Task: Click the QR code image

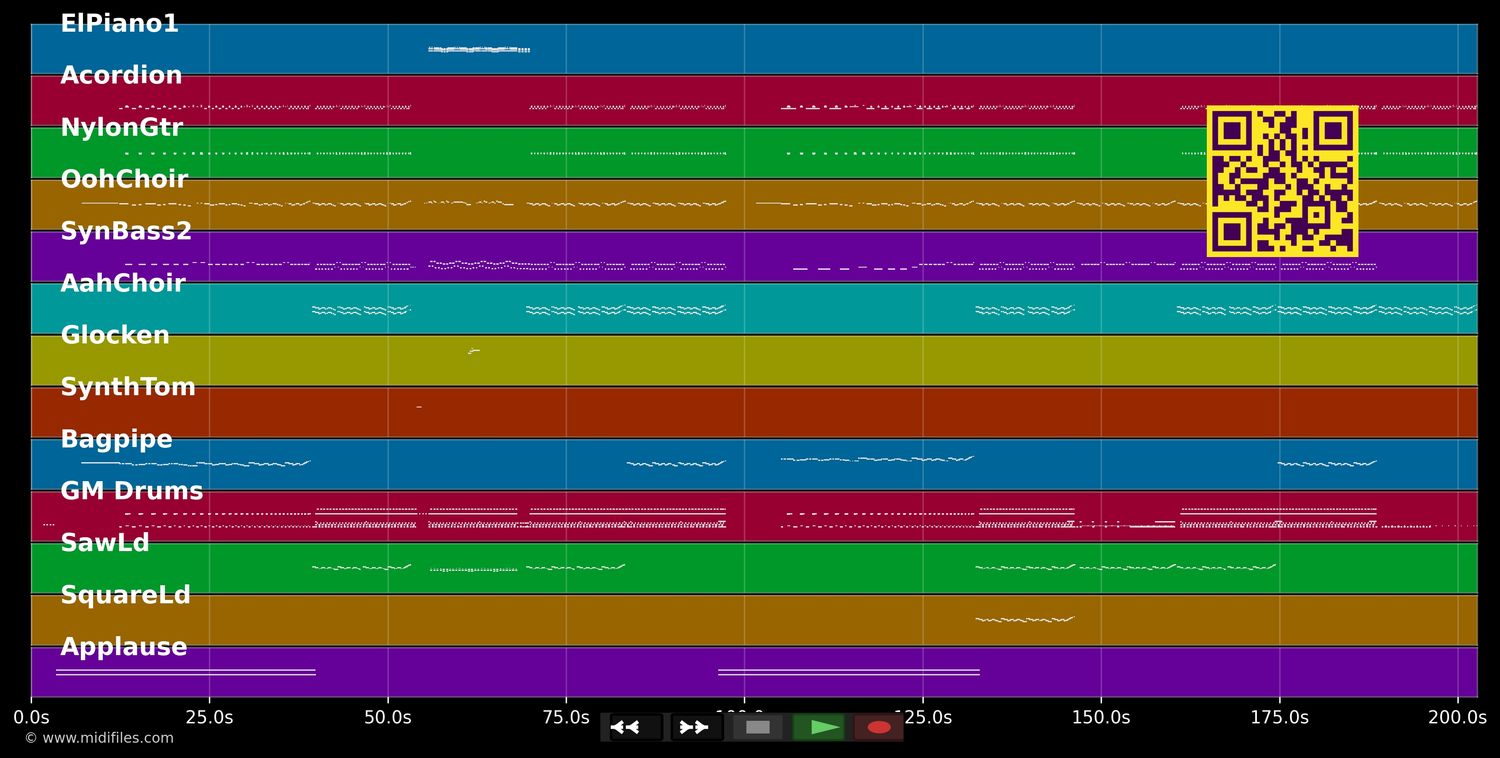Action: (1282, 181)
